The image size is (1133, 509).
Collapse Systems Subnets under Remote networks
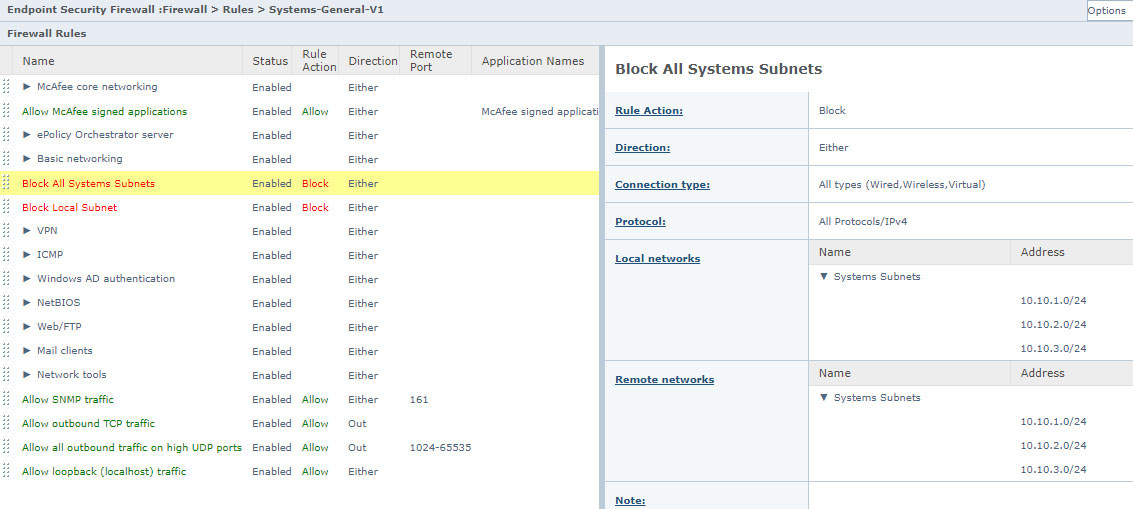[x=824, y=398]
